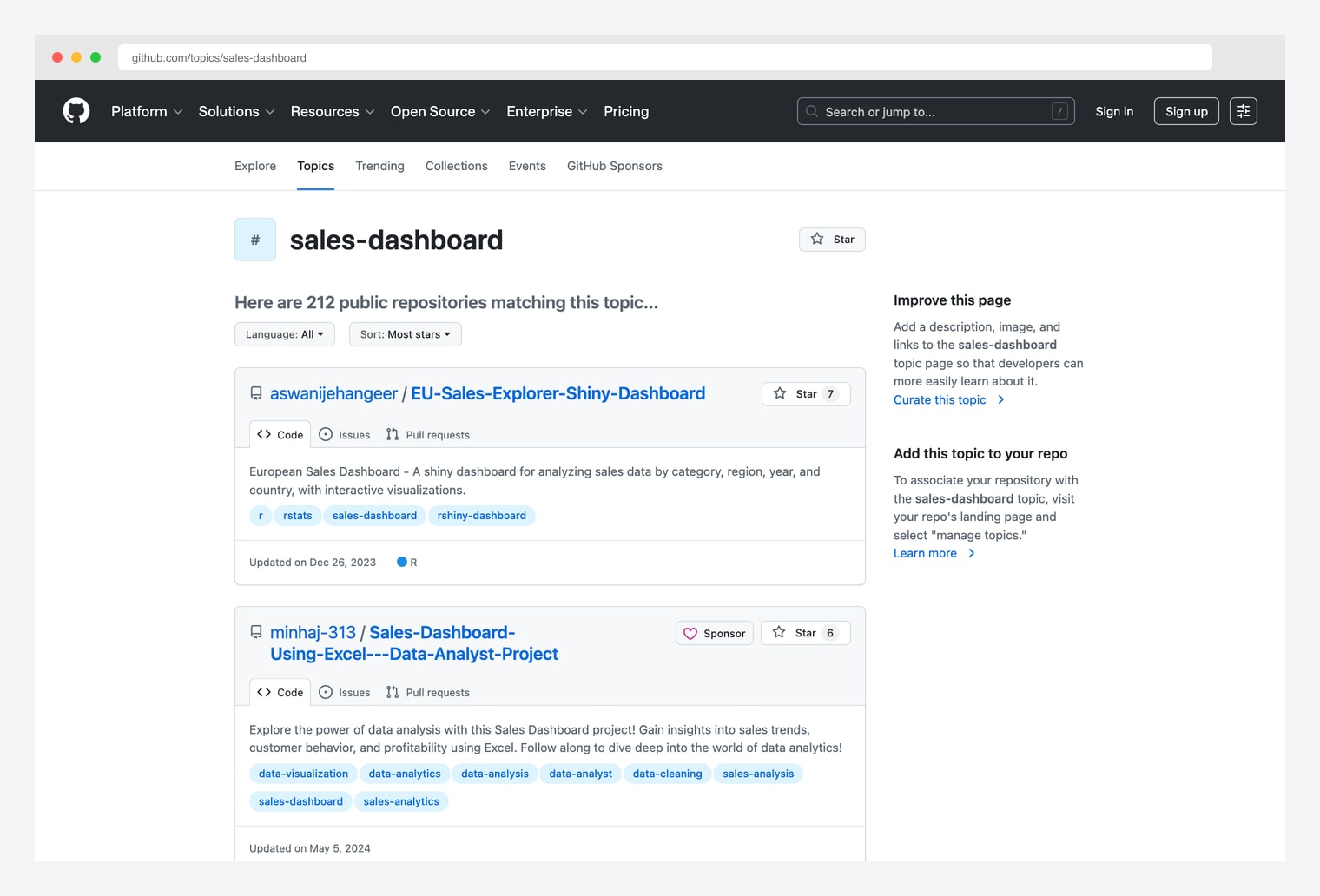1320x896 pixels.
Task: Click the chevron next to Curate this topic
Action: coord(1001,399)
